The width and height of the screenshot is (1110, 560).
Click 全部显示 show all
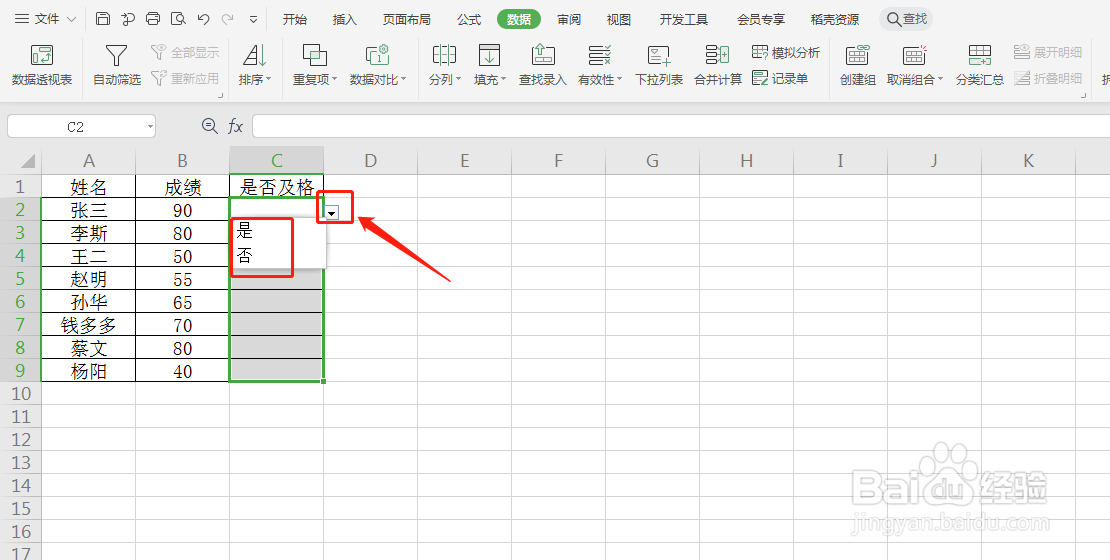(x=185, y=52)
